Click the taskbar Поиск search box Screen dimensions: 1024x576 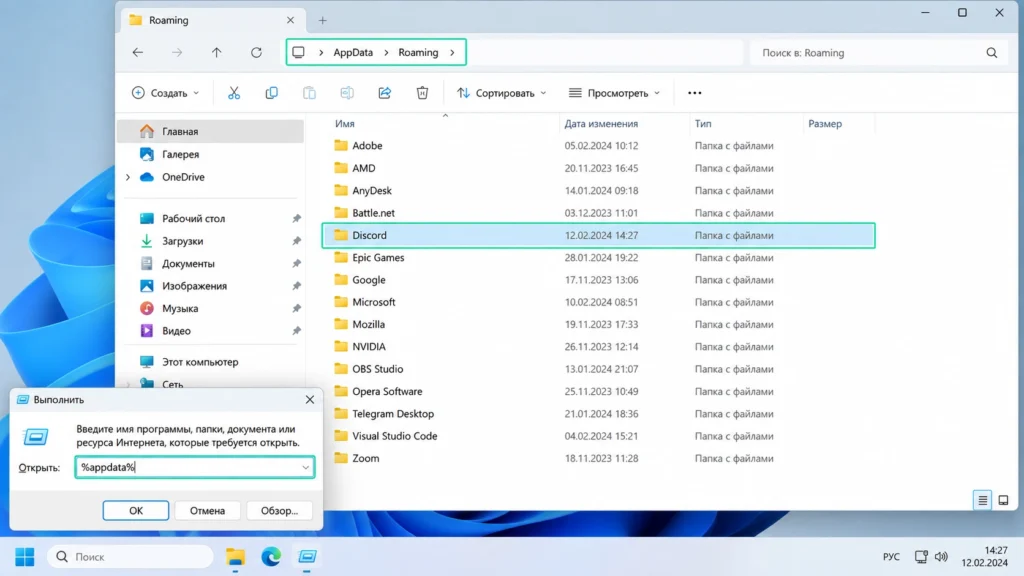point(131,556)
